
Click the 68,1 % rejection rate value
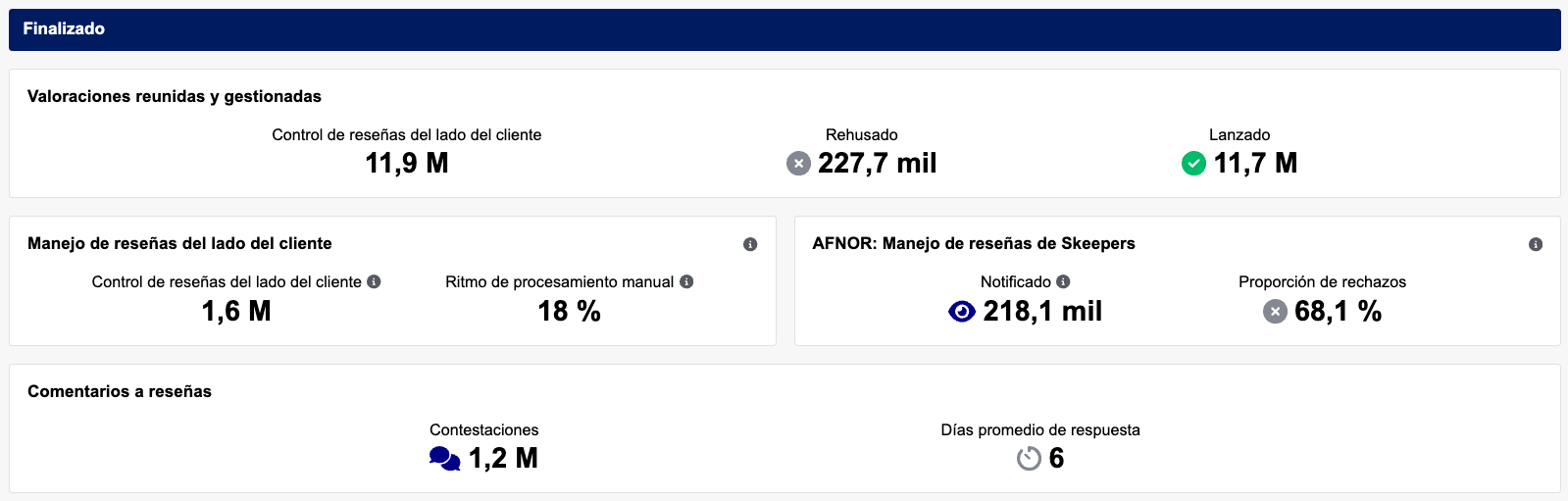tap(1338, 312)
